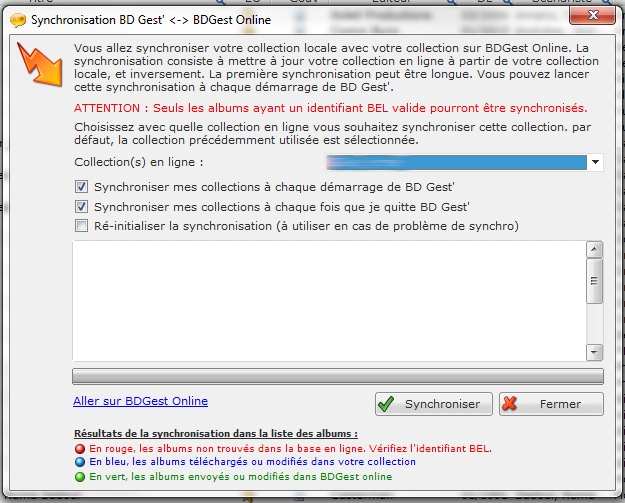
Task: Click 'En vert, les albums envoyés' text
Action: click(241, 477)
